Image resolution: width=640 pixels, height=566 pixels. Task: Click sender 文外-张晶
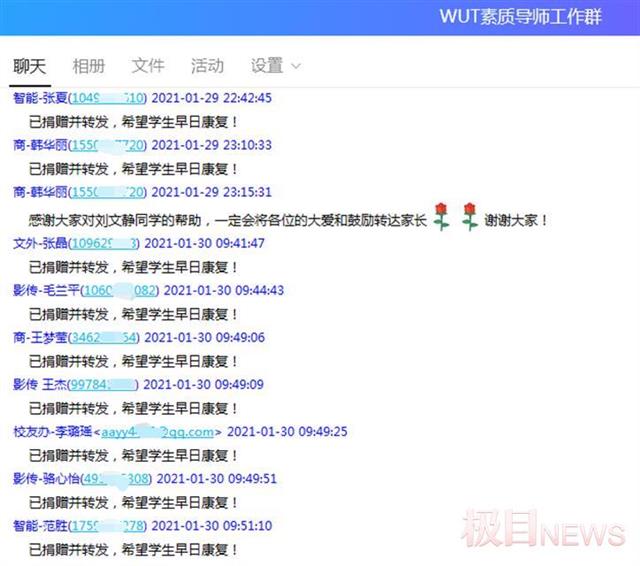(39, 243)
